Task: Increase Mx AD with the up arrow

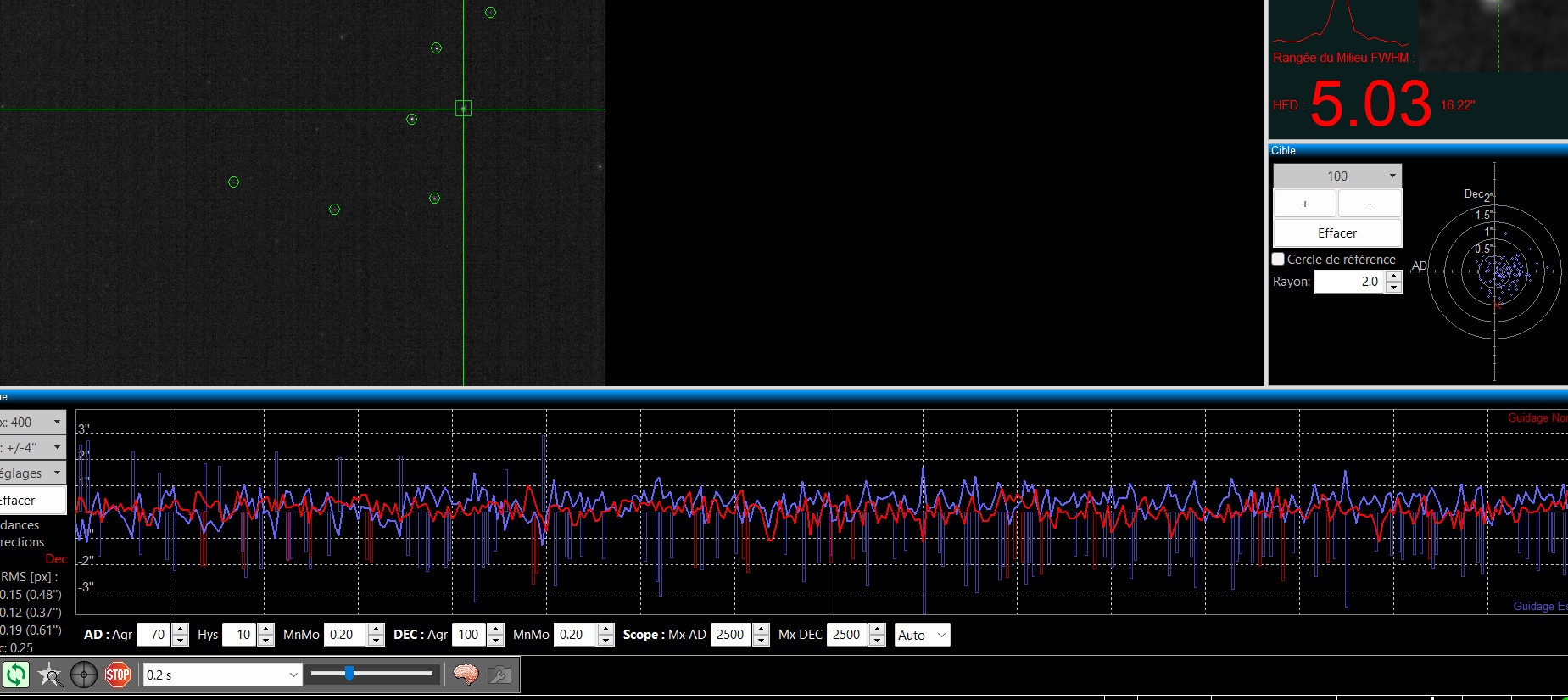Action: (x=761, y=629)
